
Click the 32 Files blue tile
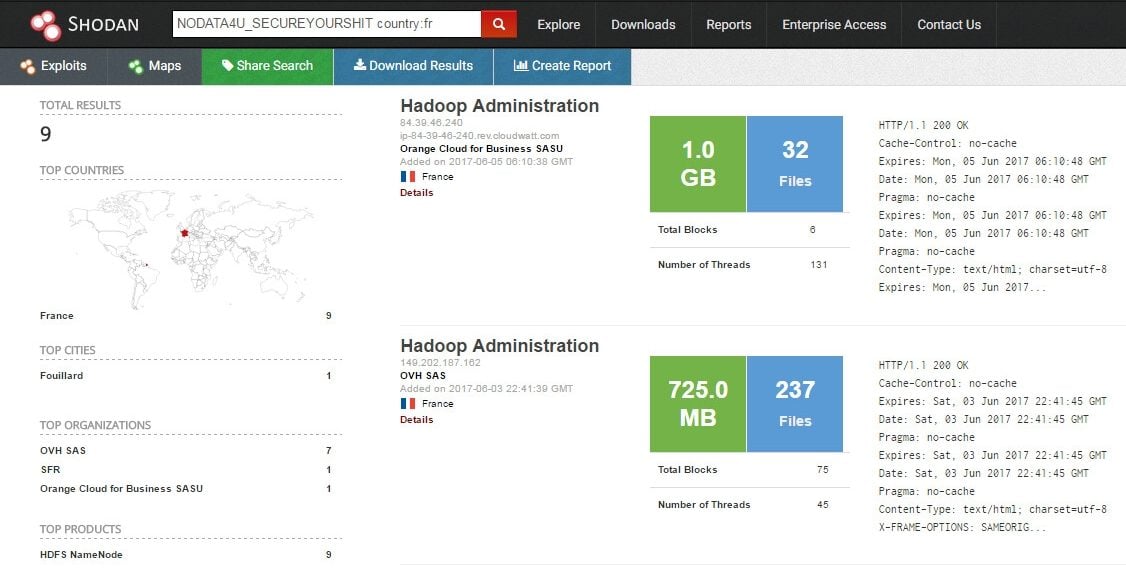click(x=795, y=164)
